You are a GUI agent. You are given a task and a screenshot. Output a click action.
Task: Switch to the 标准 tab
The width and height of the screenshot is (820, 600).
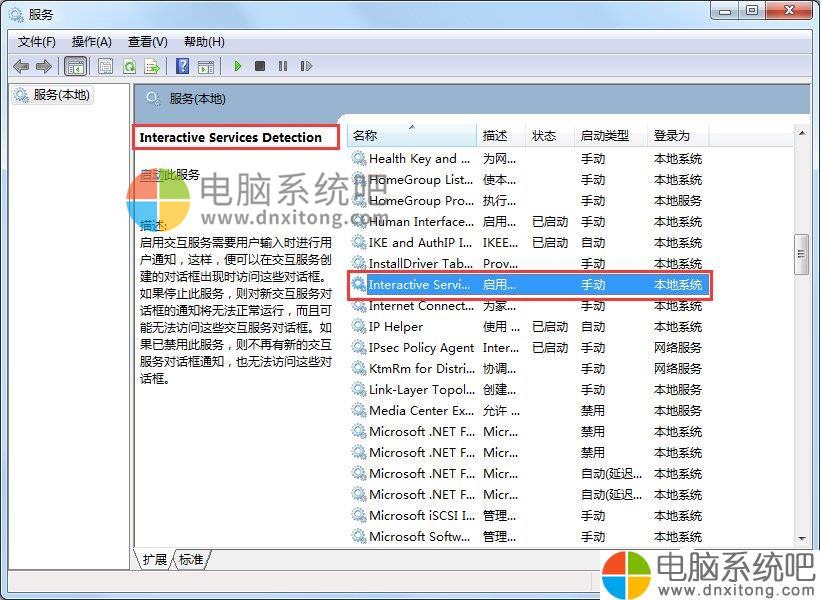tap(191, 559)
